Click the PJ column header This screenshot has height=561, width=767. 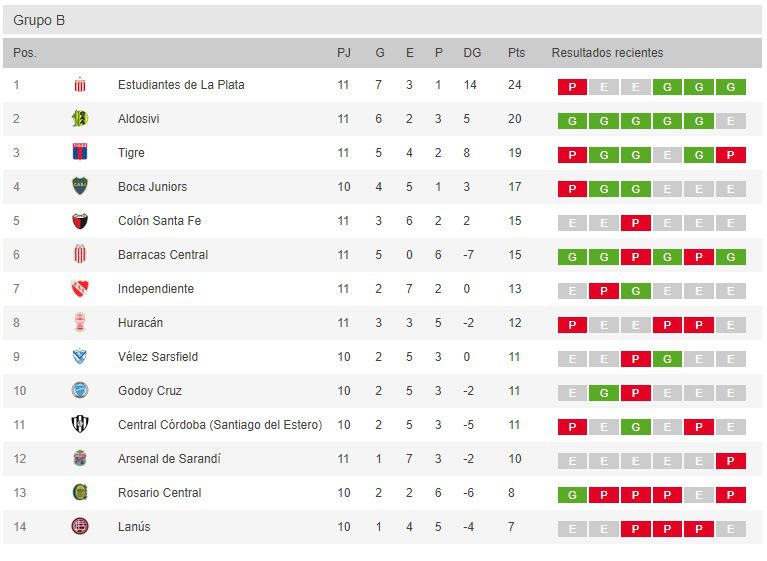[344, 53]
